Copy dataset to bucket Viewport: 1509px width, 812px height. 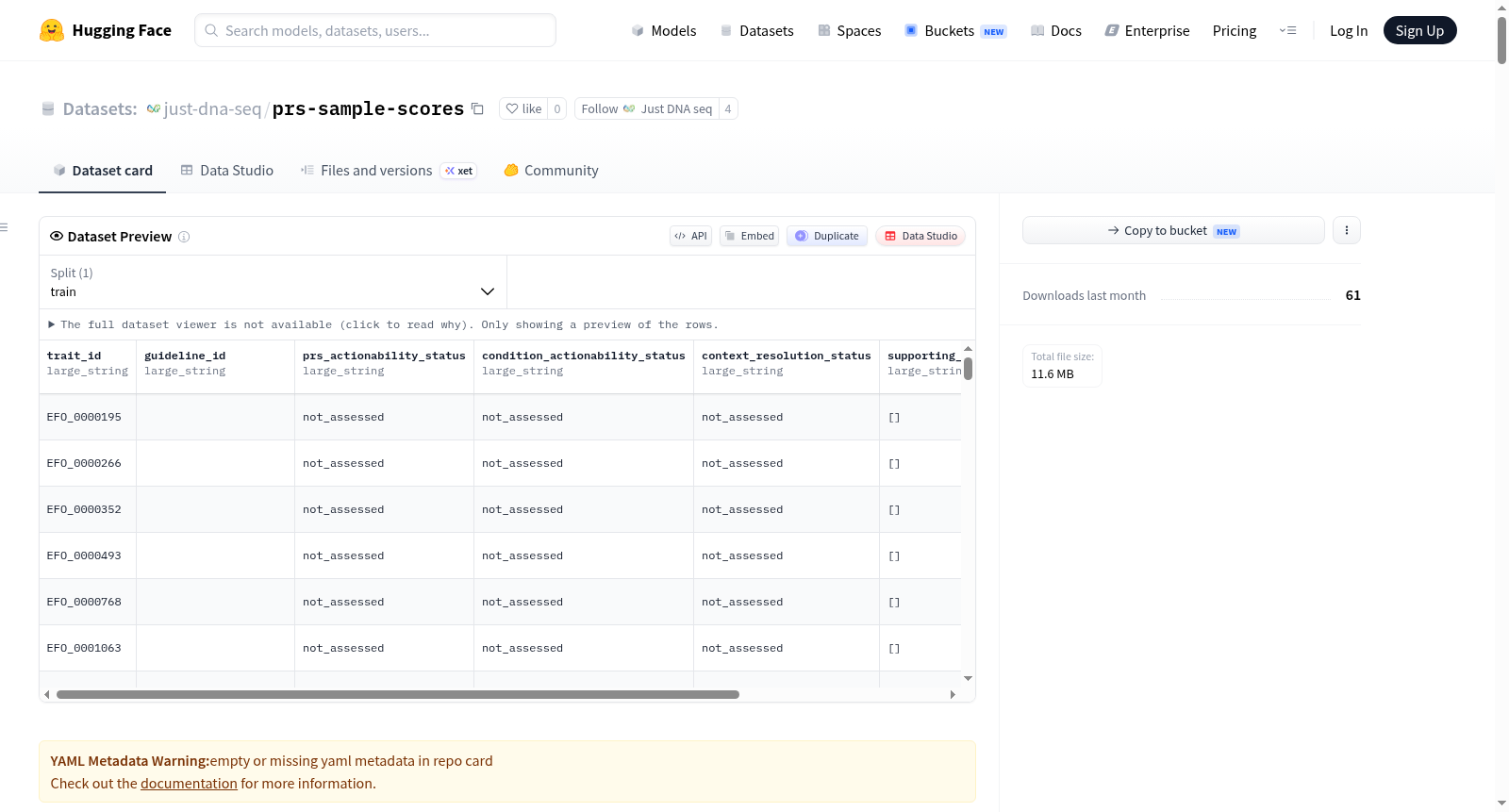click(x=1173, y=230)
